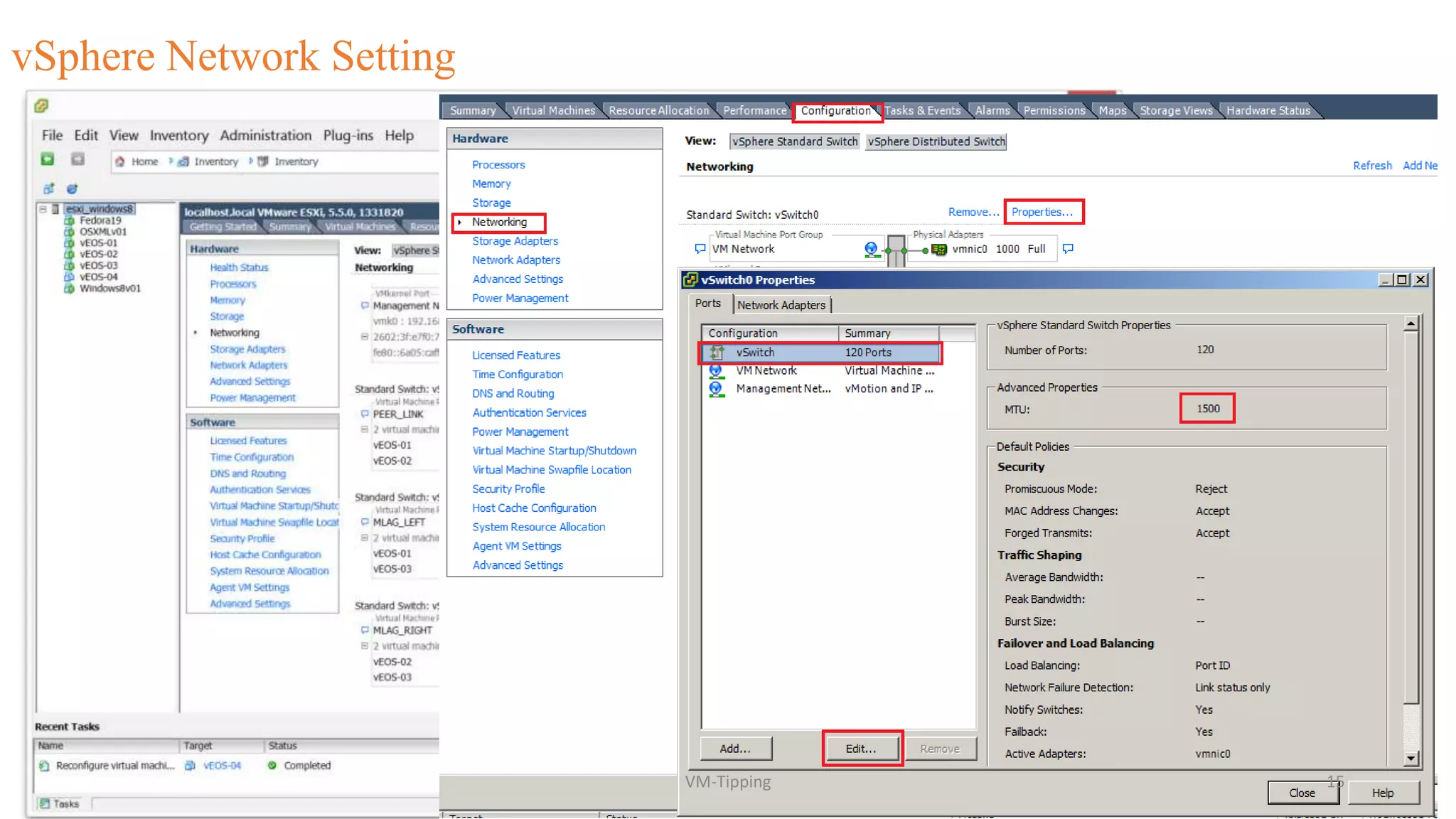Click the speech bubble icon right of vmnic0
Screen dimensions: 1456x819
click(x=1068, y=249)
